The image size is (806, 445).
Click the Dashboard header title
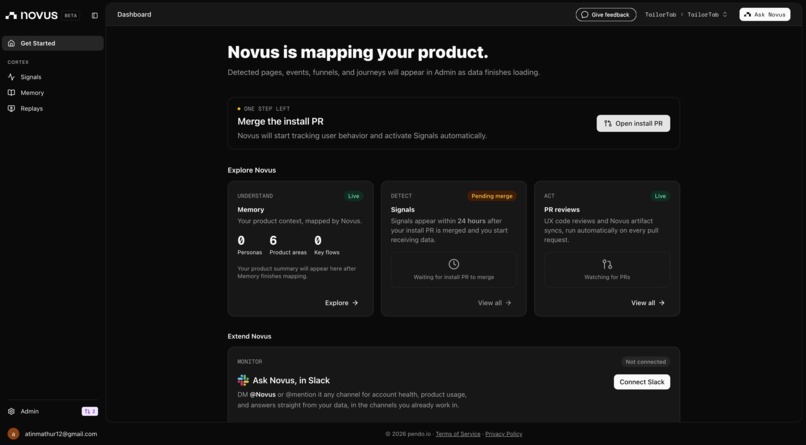coord(134,14)
